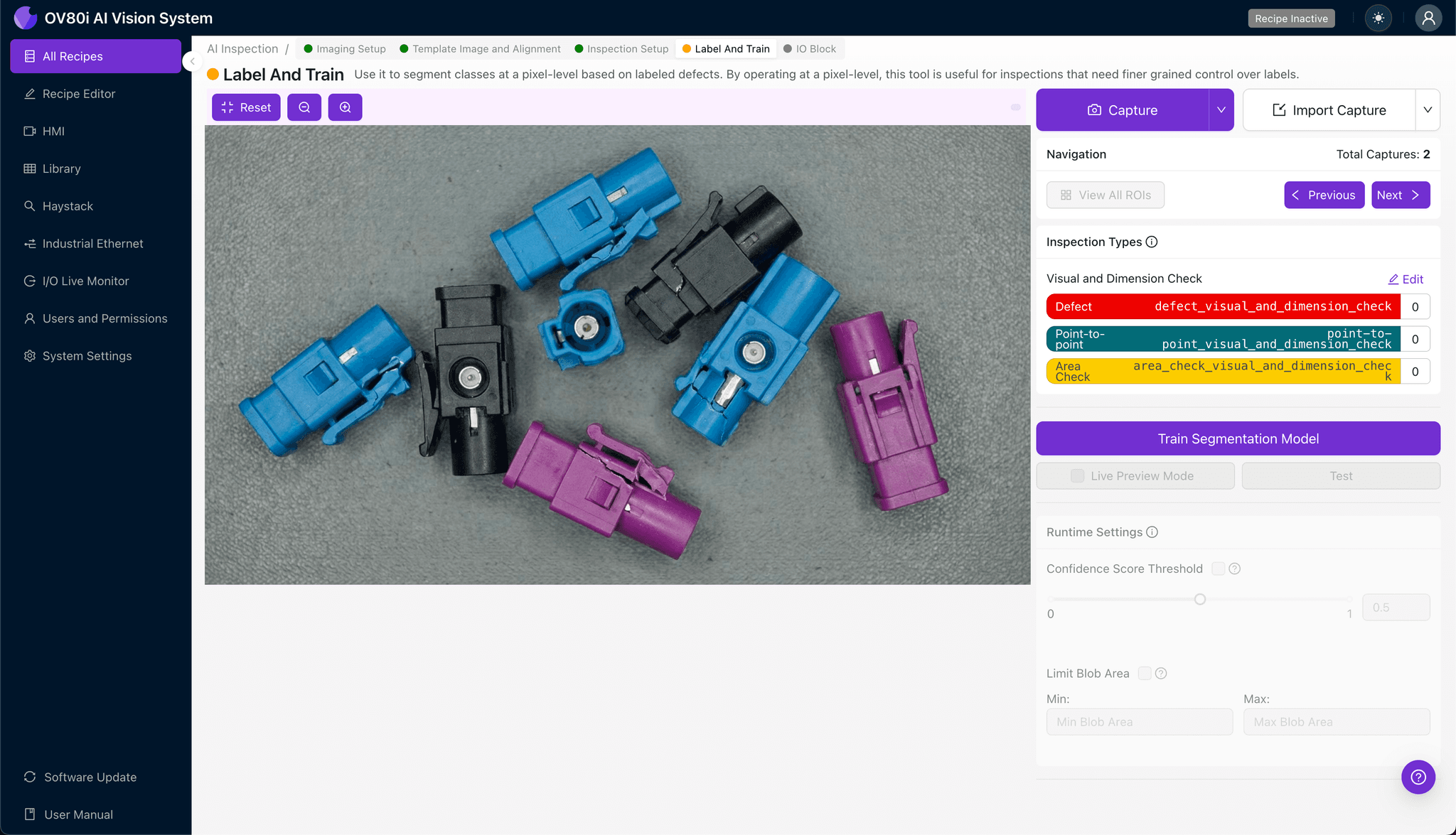The height and width of the screenshot is (835, 1456).
Task: Switch to the Inspection Setup tab
Action: [621, 49]
